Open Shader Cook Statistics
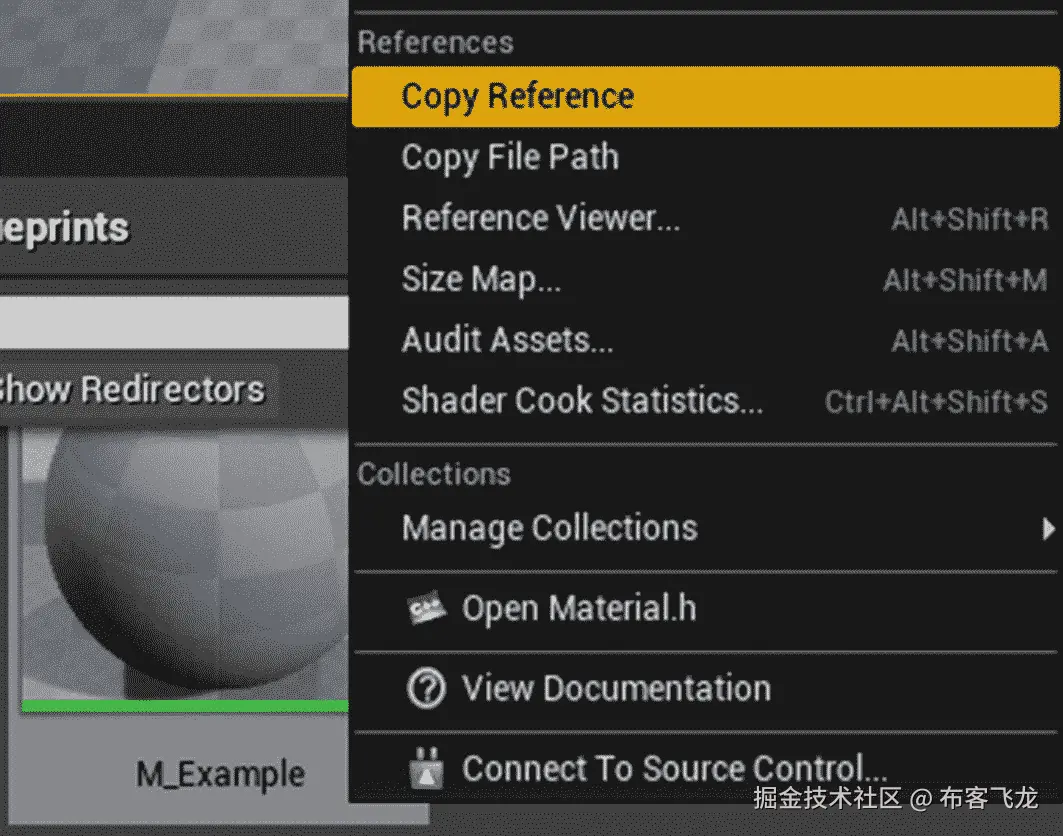 pos(582,401)
